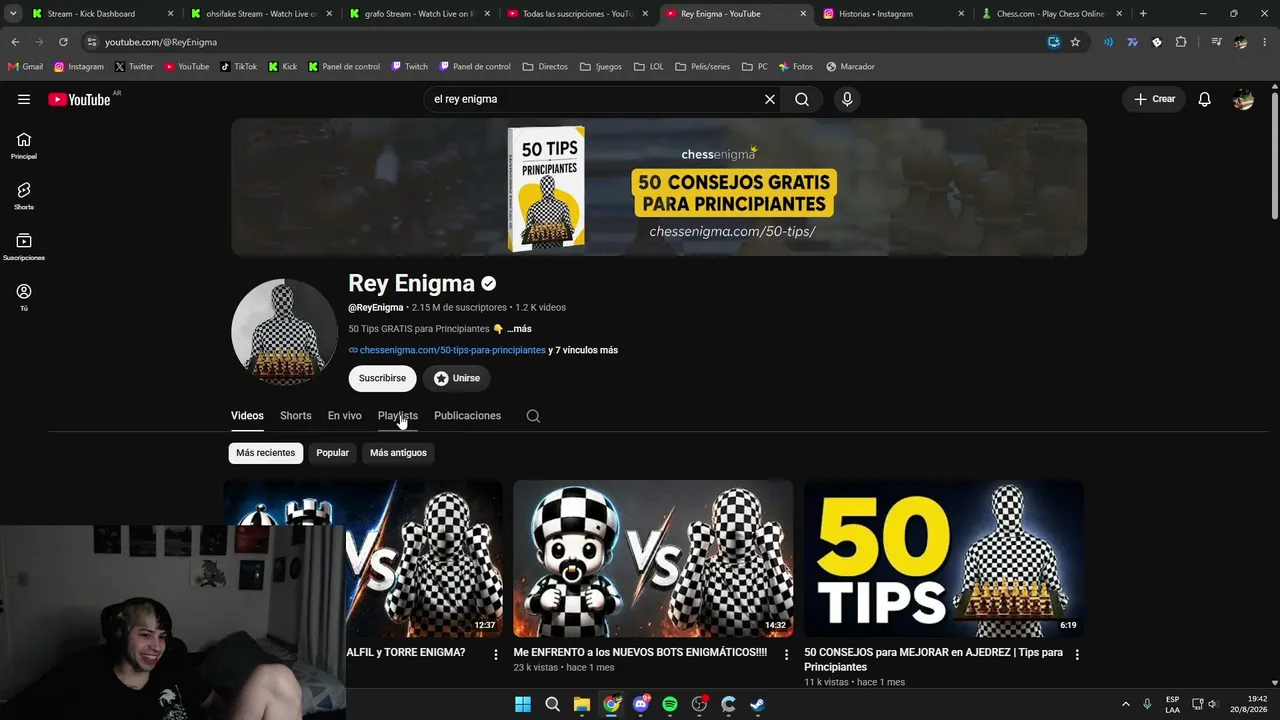Open the Me ENFRENTO a los NUEVOS BOTS title
Viewport: 1280px width, 720px height.
click(640, 653)
